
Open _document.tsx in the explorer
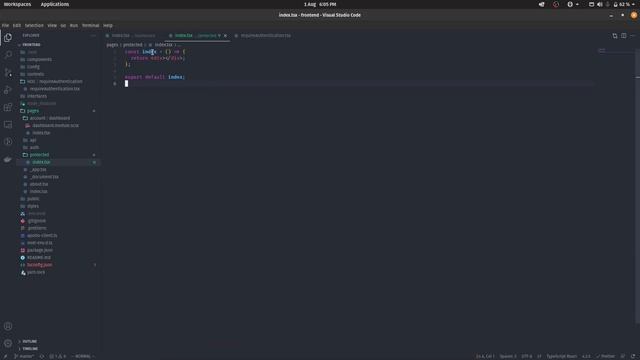pos(44,177)
